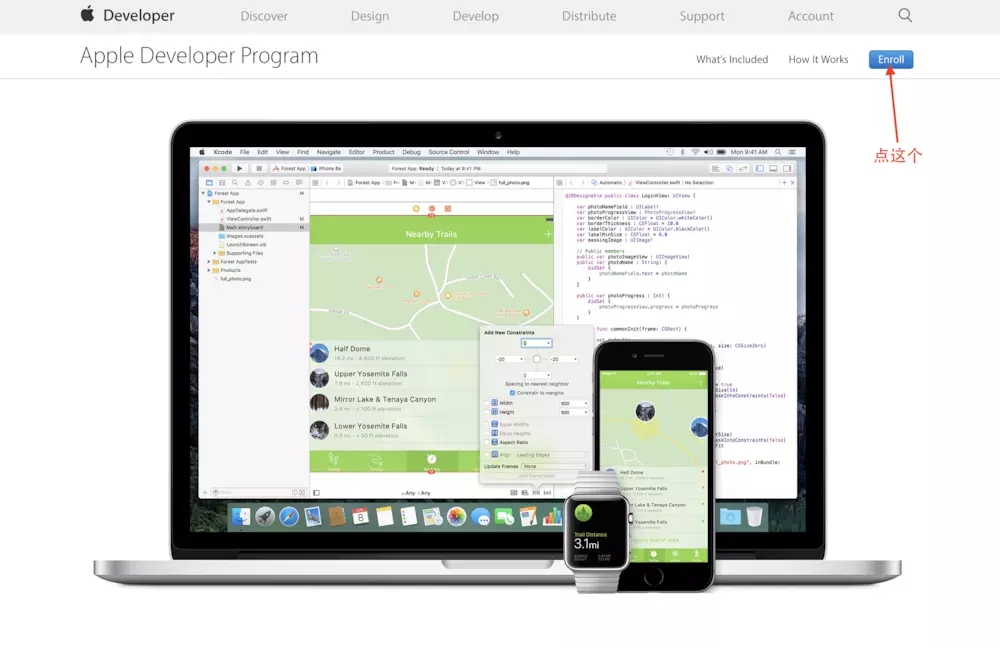Select Main.storyboard in the project navigator
The image size is (1000, 649).
244,227
